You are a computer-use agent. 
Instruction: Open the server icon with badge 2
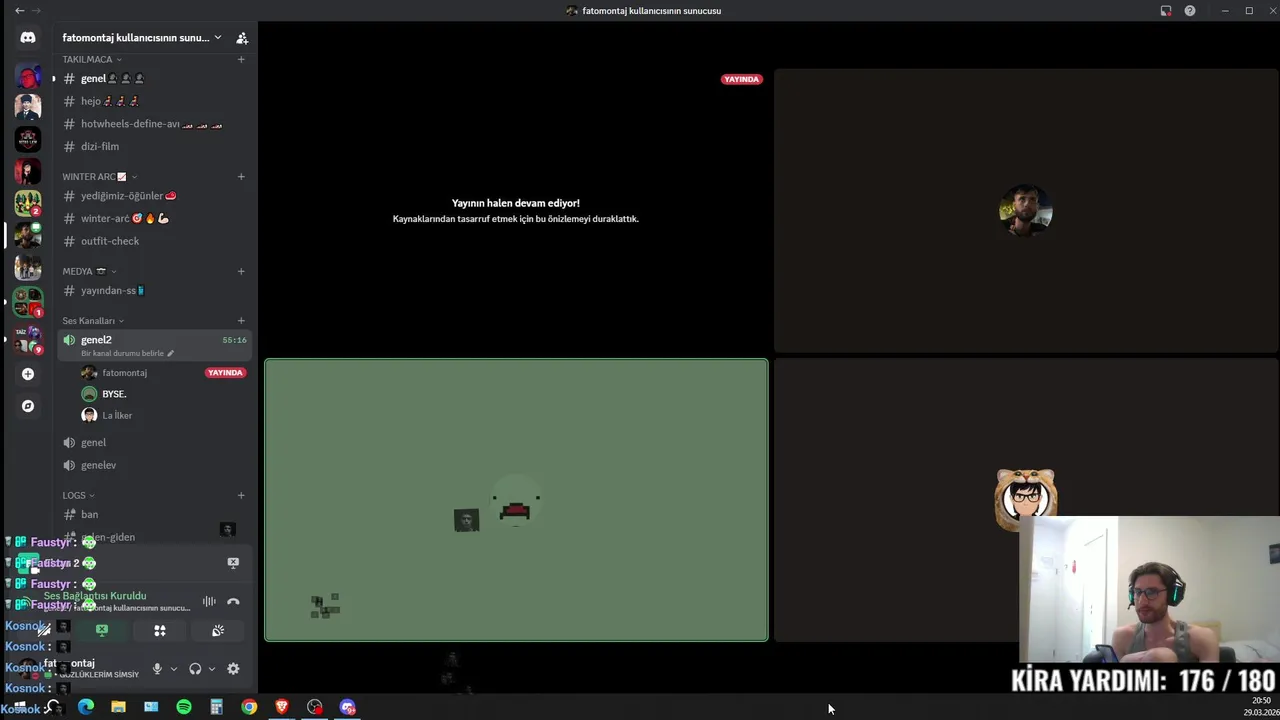28,203
